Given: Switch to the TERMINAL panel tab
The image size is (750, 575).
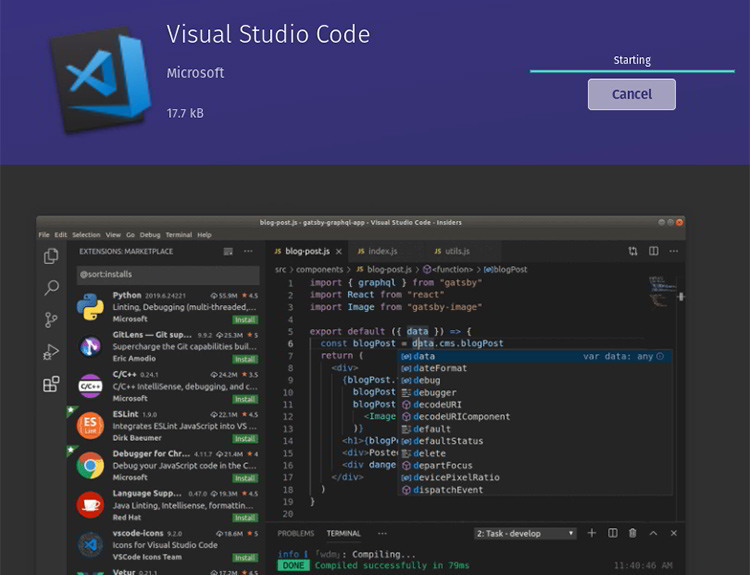Looking at the screenshot, I should tap(343, 533).
